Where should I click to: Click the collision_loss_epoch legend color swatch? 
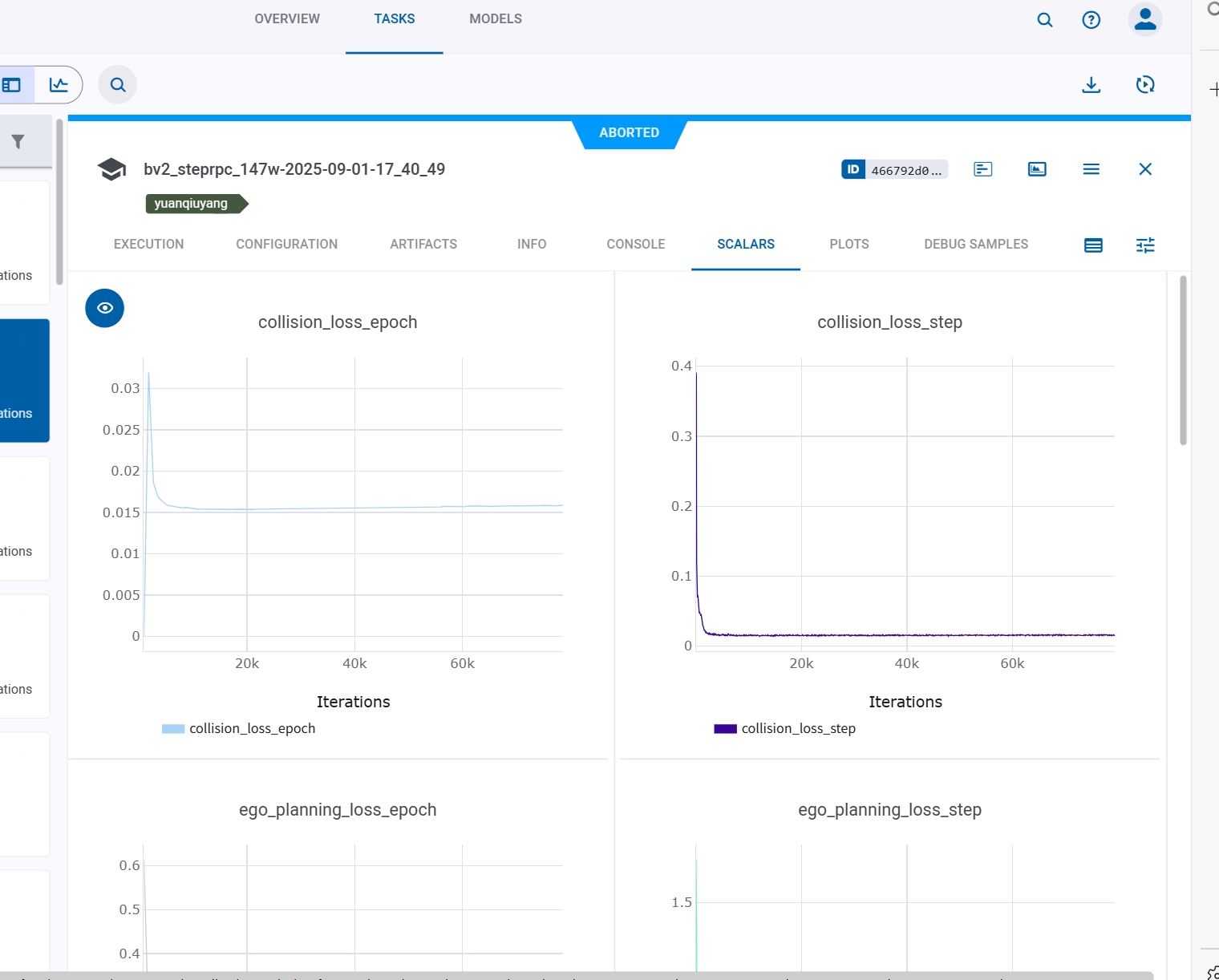click(173, 729)
